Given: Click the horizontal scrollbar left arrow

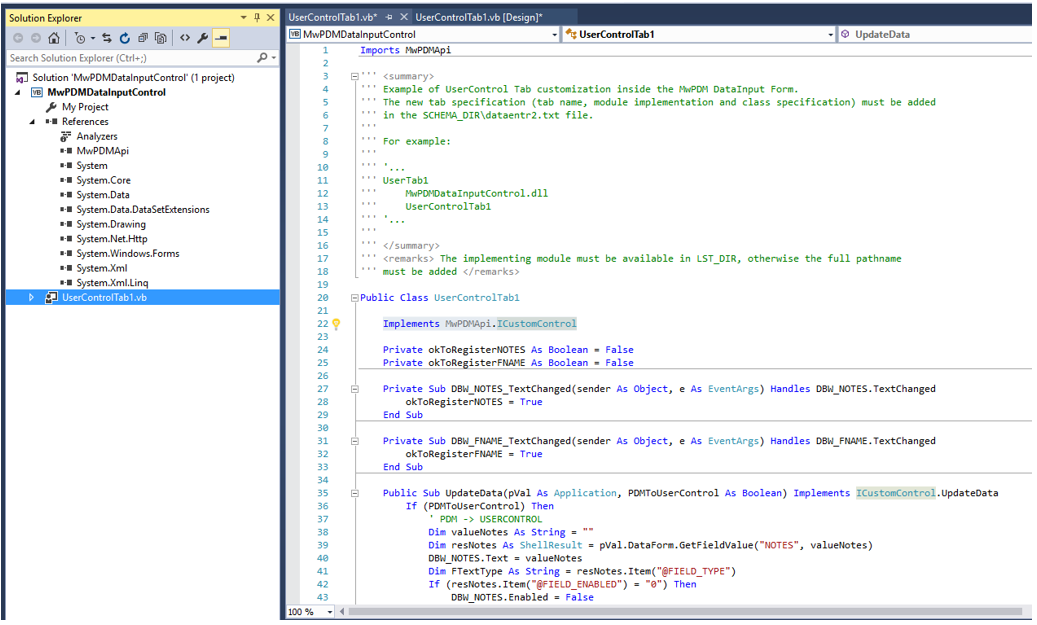Looking at the screenshot, I should point(342,612).
